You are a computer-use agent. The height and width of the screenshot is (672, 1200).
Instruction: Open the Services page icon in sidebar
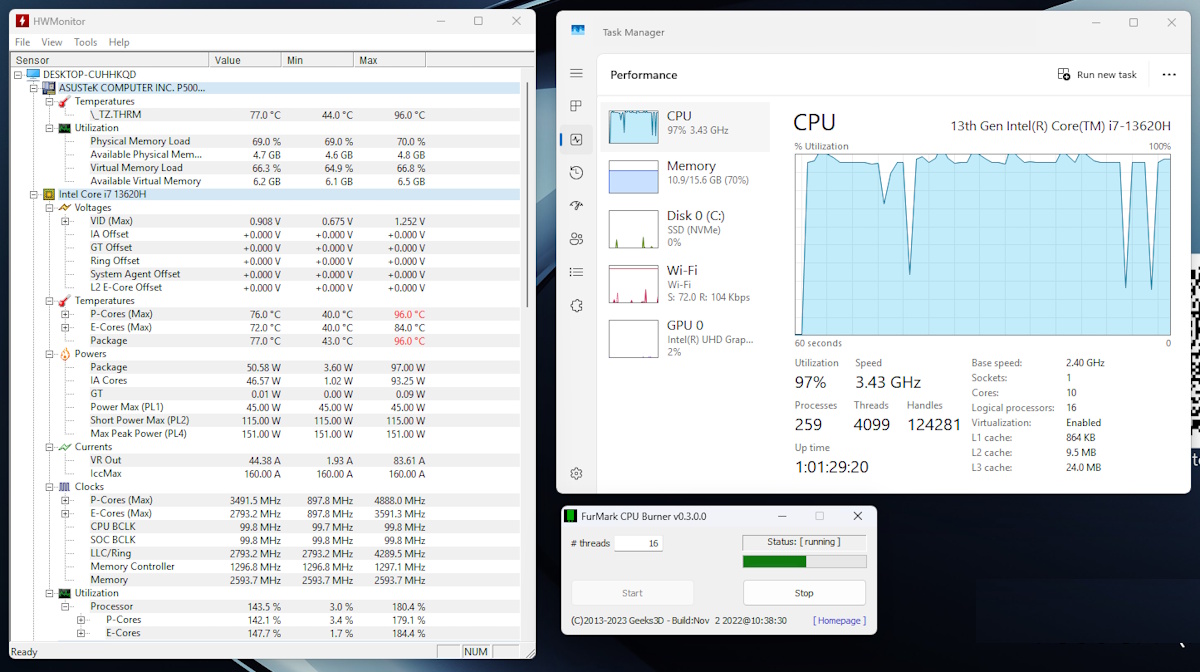[576, 305]
